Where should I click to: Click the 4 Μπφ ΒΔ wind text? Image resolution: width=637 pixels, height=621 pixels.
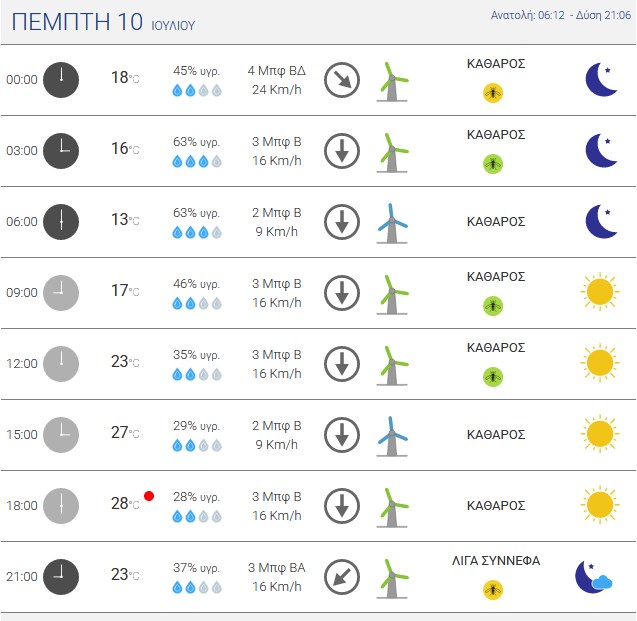[x=277, y=71]
